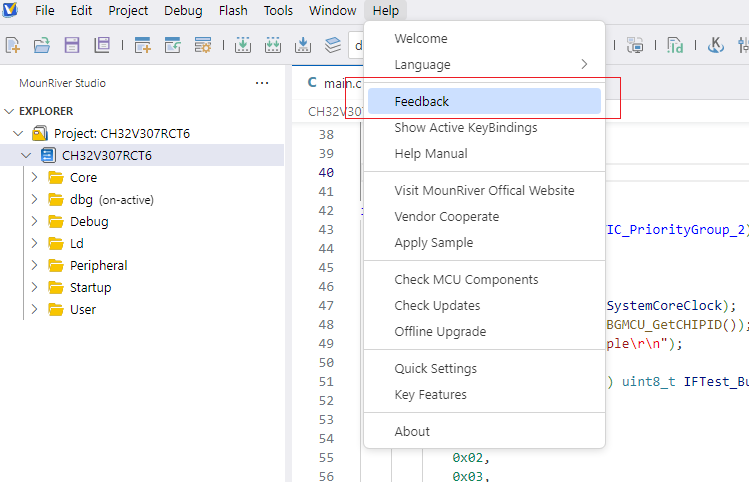Viewport: 749px width, 482px height.
Task: Click line number 40 in editor gutter
Action: point(326,172)
